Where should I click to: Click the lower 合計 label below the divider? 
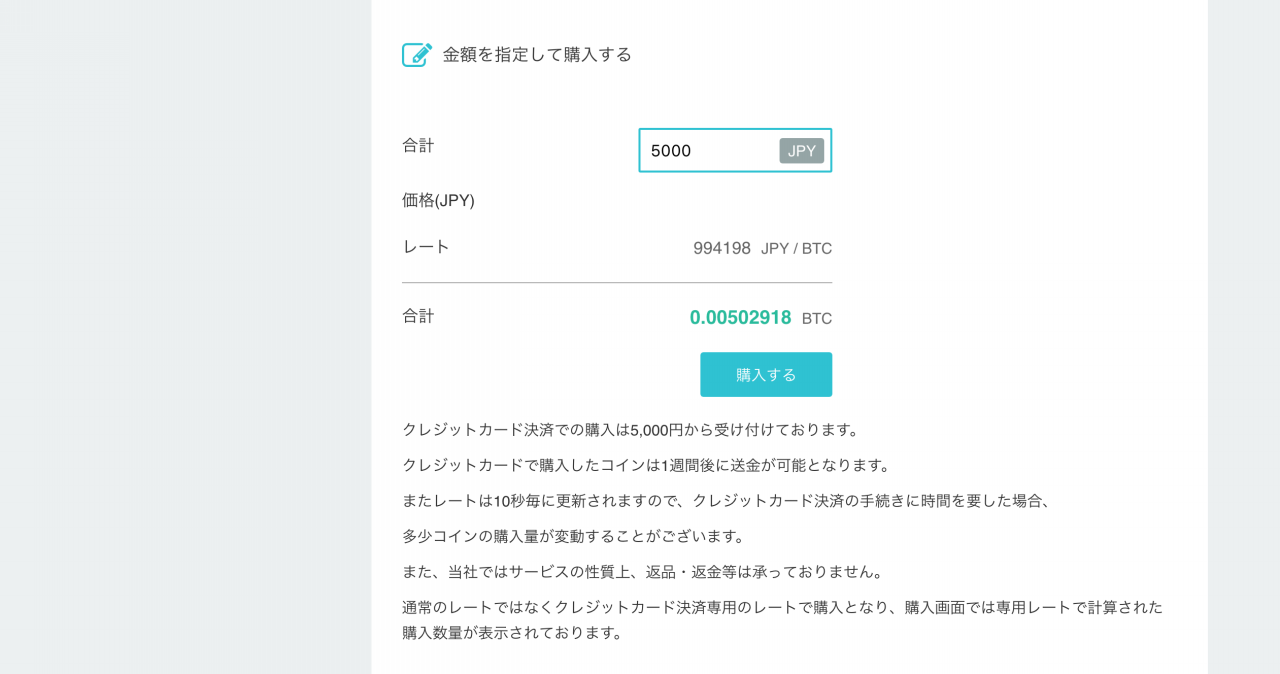(418, 316)
